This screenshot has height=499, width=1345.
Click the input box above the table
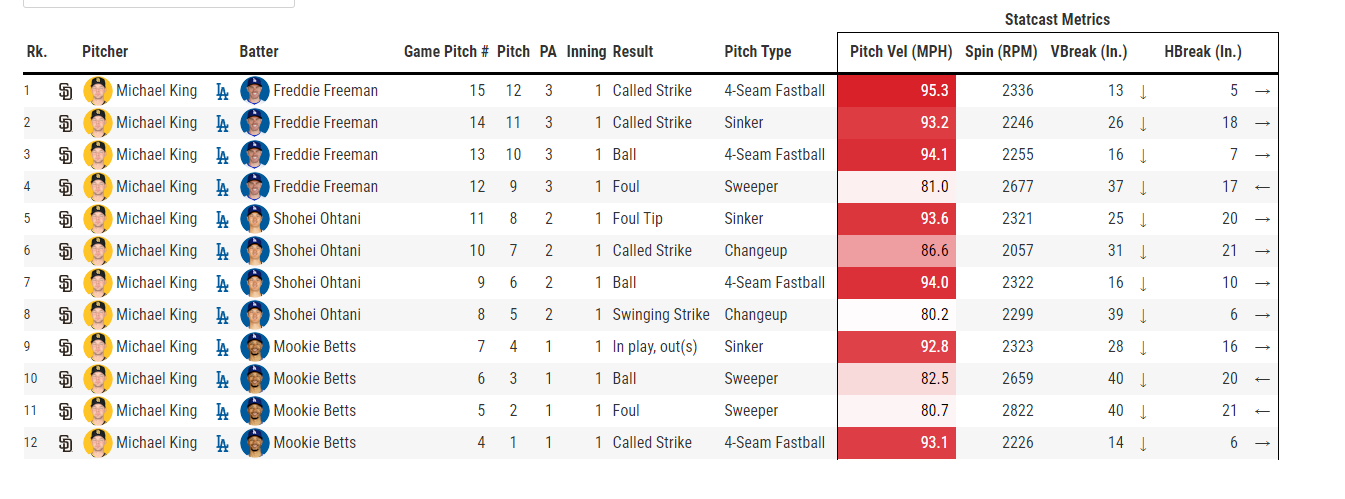click(x=159, y=3)
